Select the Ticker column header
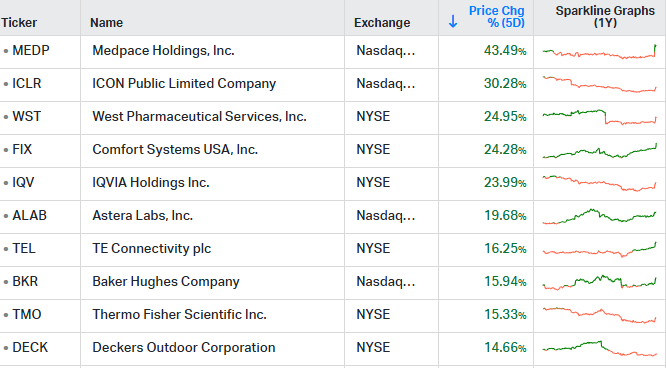Viewport: 666px width, 368px height. coord(19,23)
